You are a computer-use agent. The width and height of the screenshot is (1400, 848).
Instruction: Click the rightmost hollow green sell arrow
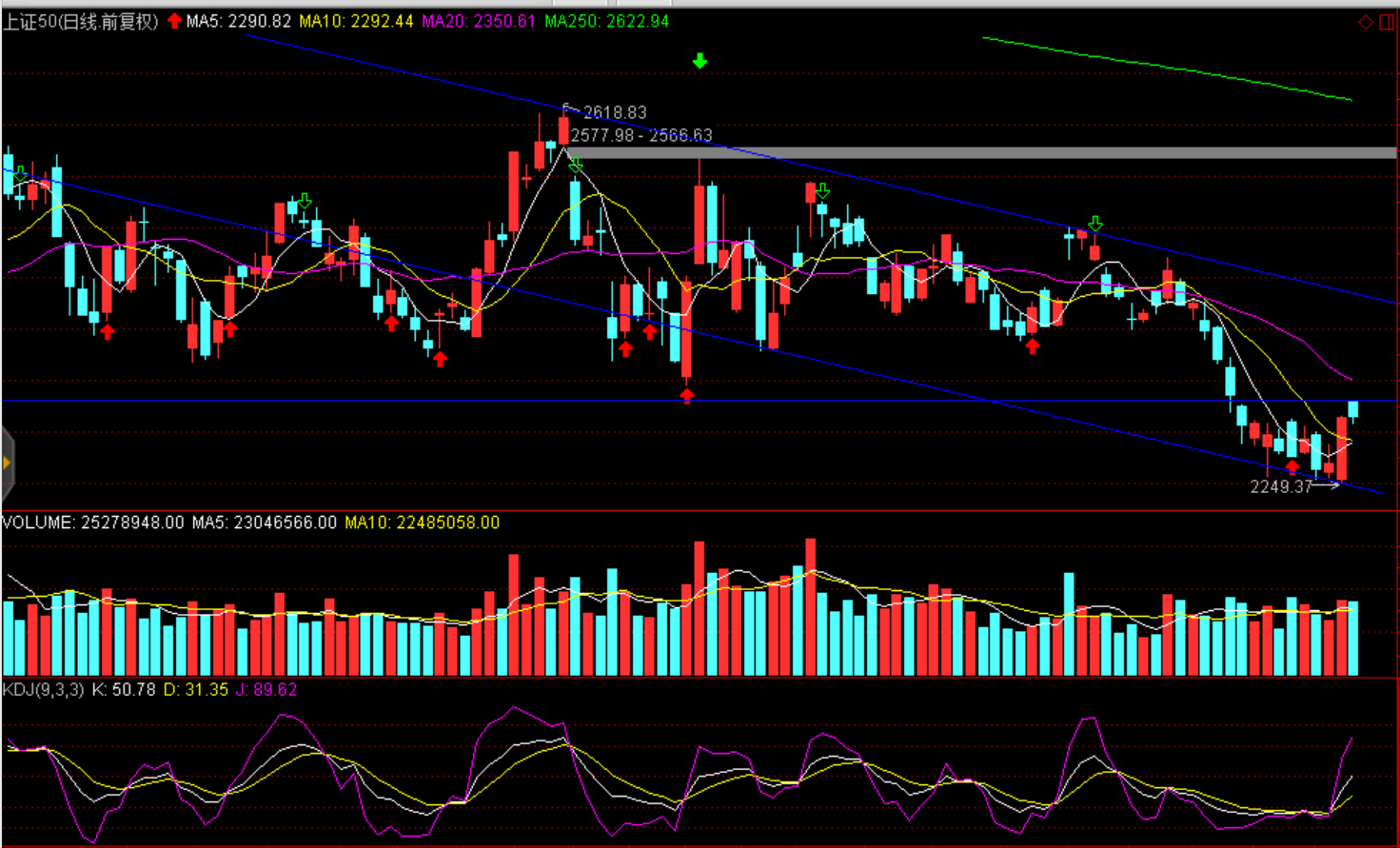point(1094,225)
